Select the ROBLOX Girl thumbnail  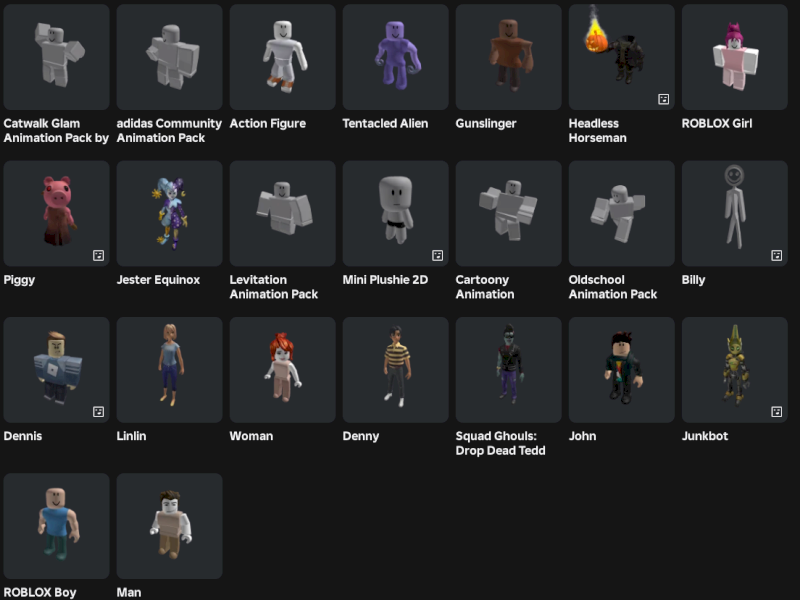pyautogui.click(x=735, y=57)
